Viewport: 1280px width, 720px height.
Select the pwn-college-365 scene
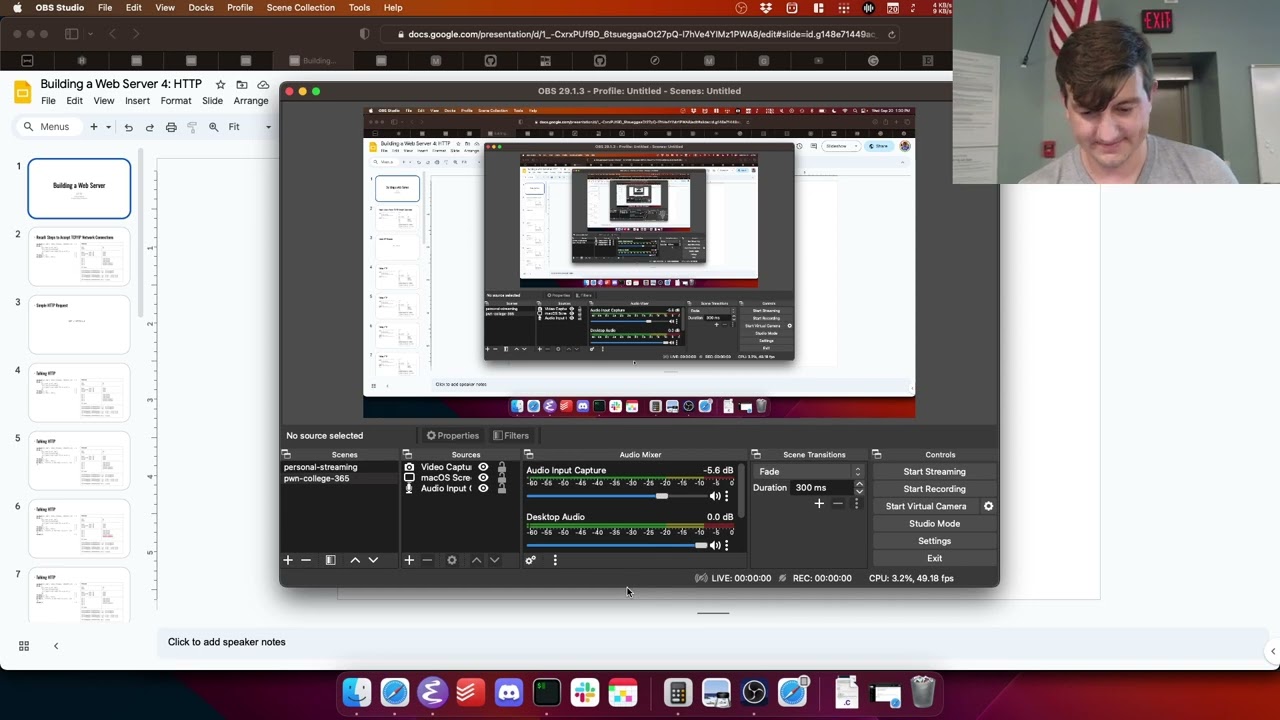(x=316, y=478)
